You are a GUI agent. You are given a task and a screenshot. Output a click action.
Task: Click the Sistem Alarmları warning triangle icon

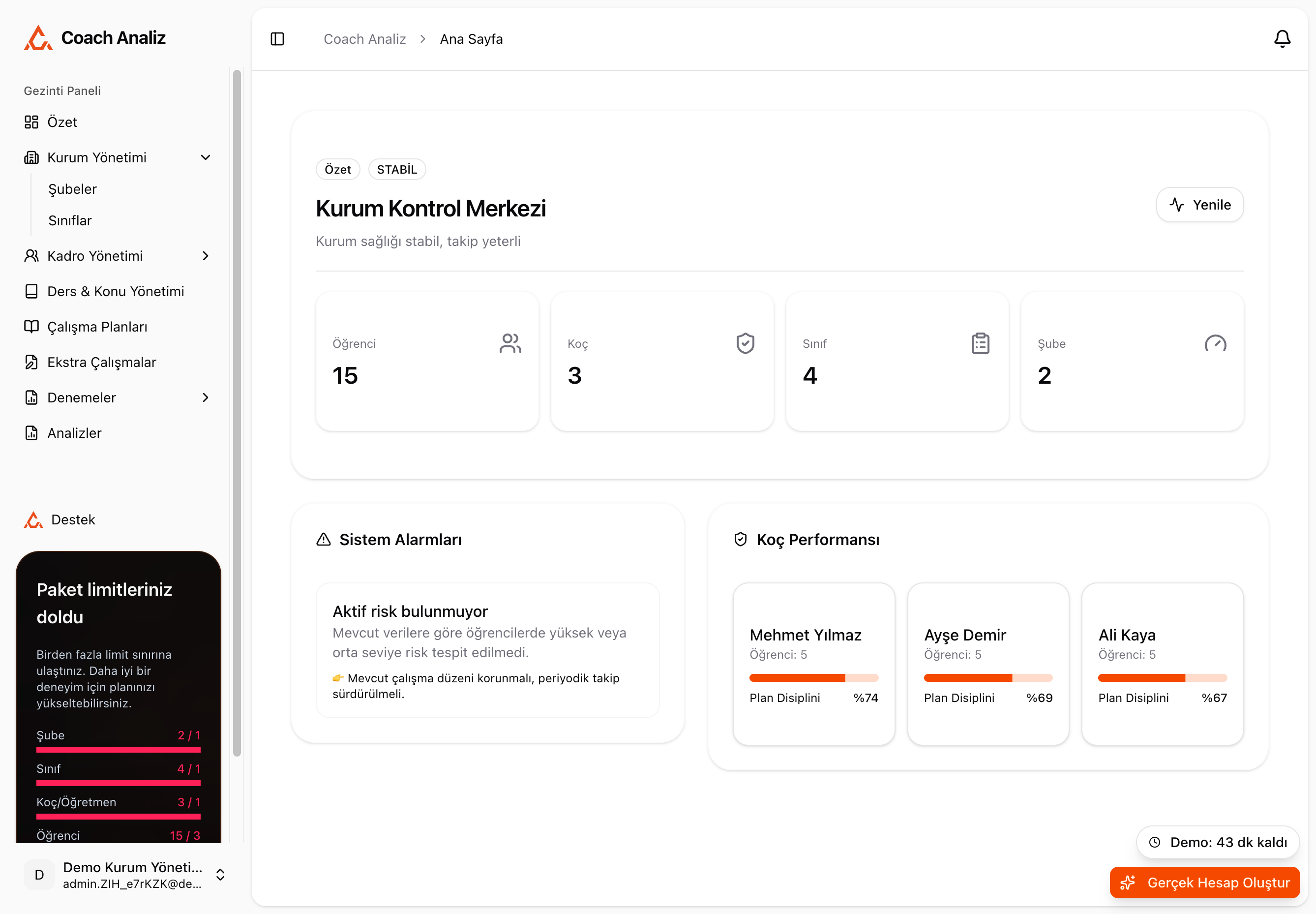pyautogui.click(x=324, y=540)
